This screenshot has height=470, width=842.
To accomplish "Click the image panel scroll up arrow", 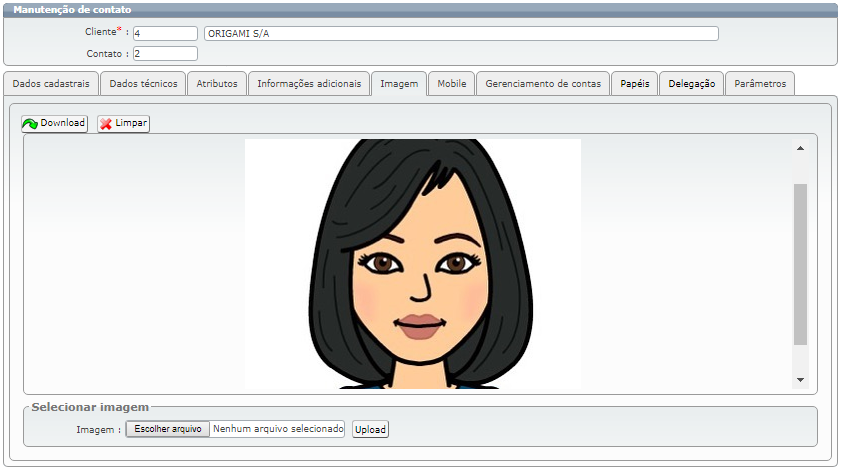I will coord(800,149).
